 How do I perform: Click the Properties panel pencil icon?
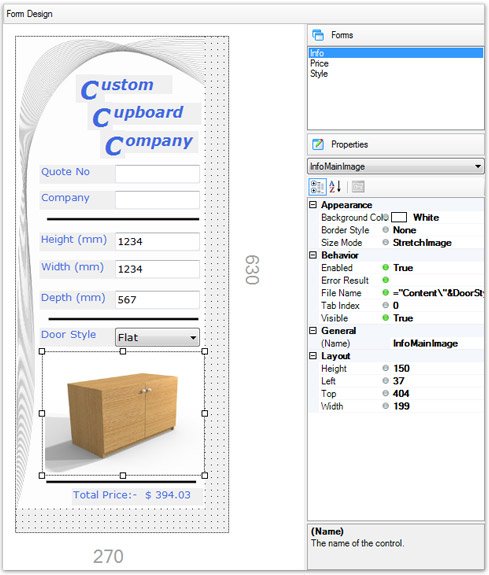click(x=318, y=144)
